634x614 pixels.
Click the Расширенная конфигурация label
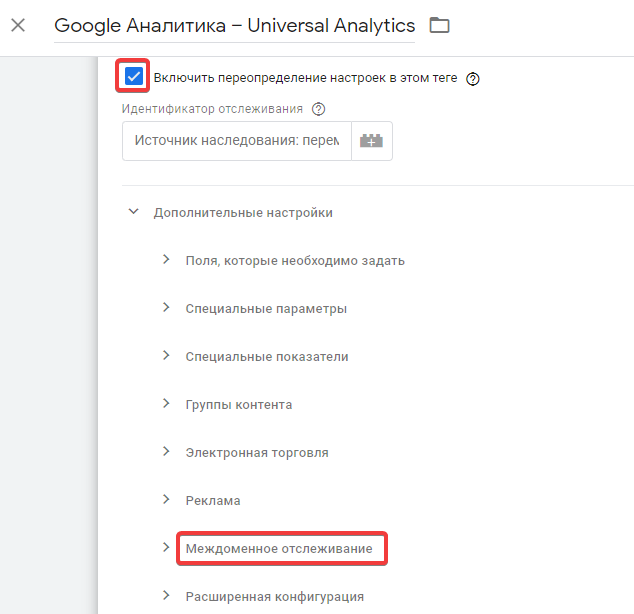coord(275,597)
